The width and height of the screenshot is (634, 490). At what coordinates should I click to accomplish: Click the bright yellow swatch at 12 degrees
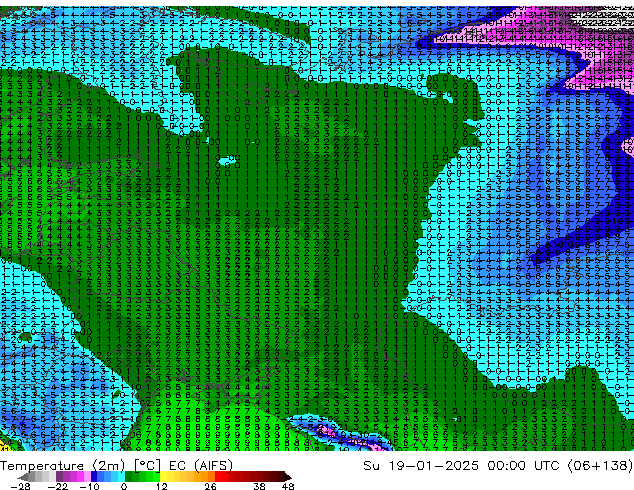click(x=163, y=476)
